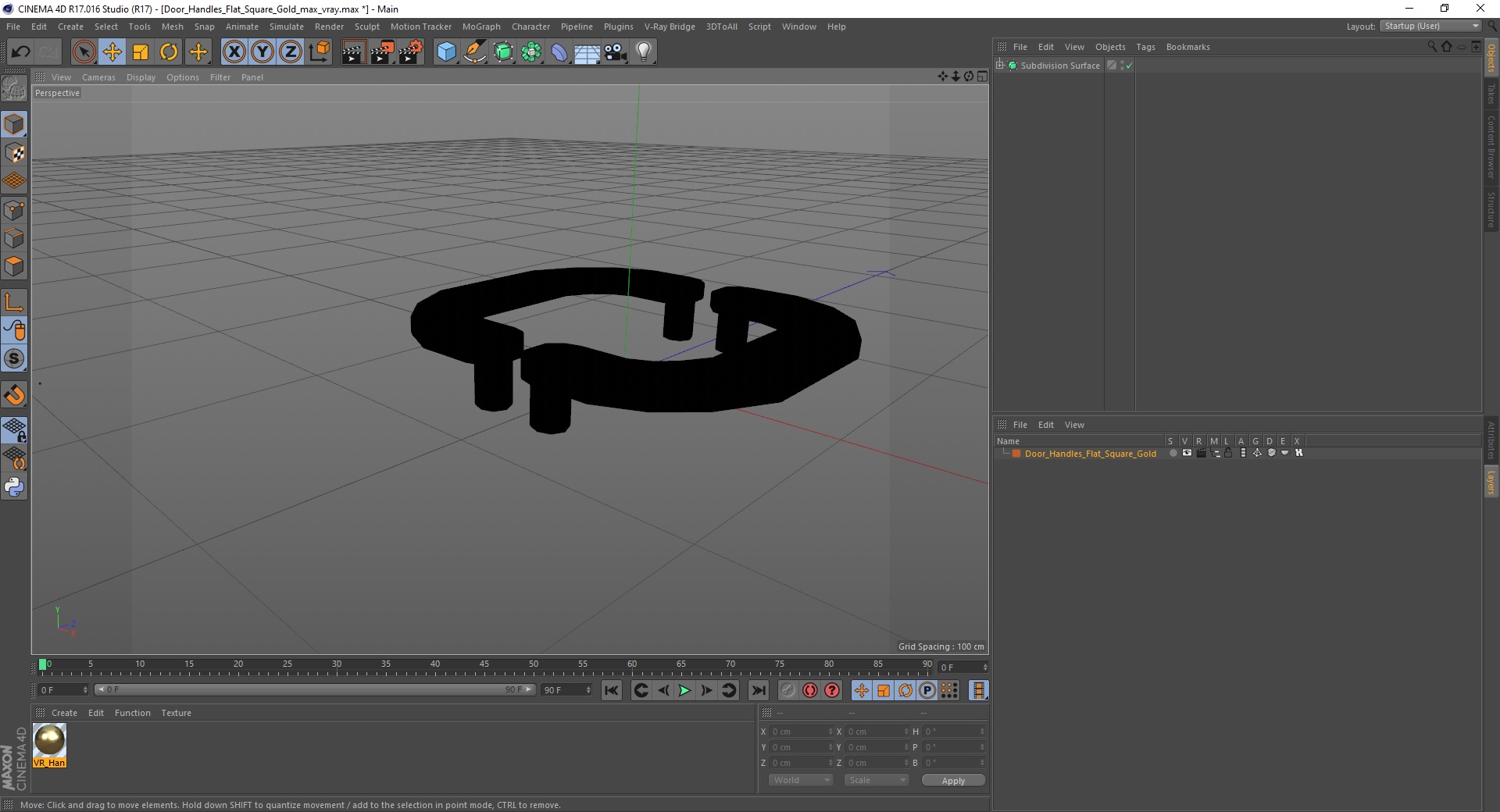Screen dimensions: 1500x812
Task: Open the MoGraph array modeling icon
Action: coord(531,52)
